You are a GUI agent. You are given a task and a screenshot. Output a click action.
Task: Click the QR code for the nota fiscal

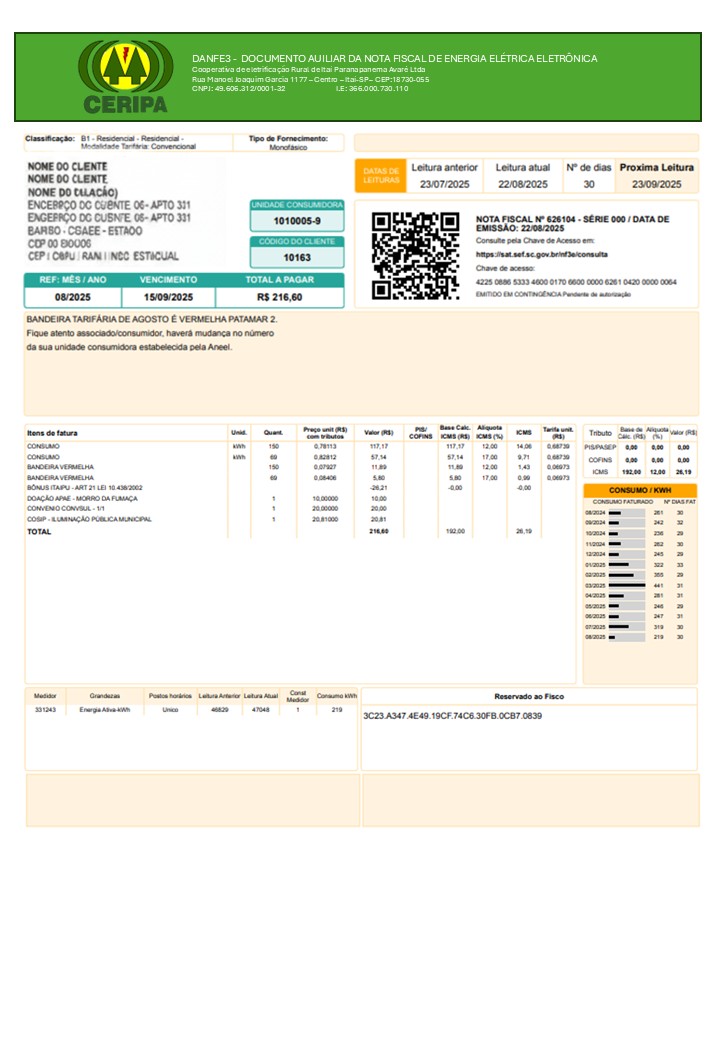tap(415, 256)
